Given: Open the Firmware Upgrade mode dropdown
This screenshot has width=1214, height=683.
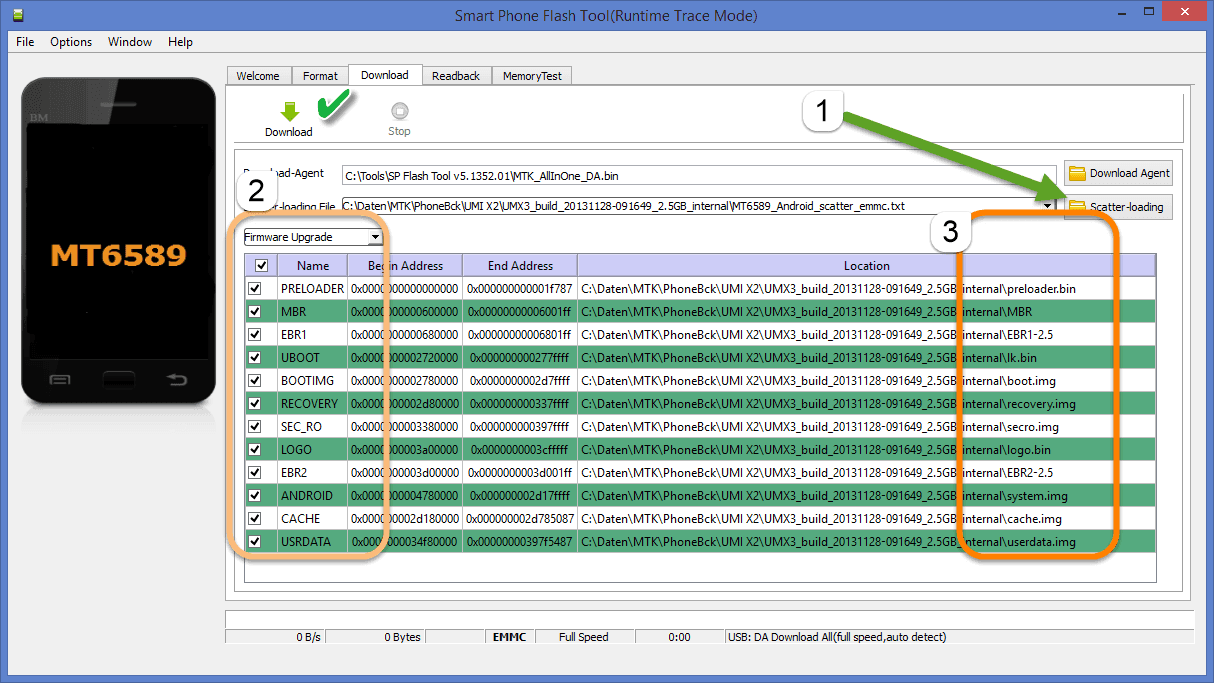Looking at the screenshot, I should pyautogui.click(x=313, y=237).
